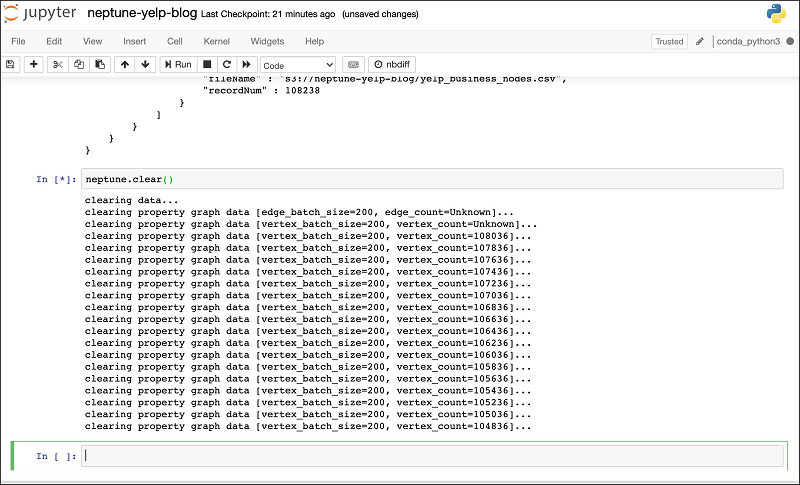
Task: Copy selected cells icon
Action: pos(79,64)
